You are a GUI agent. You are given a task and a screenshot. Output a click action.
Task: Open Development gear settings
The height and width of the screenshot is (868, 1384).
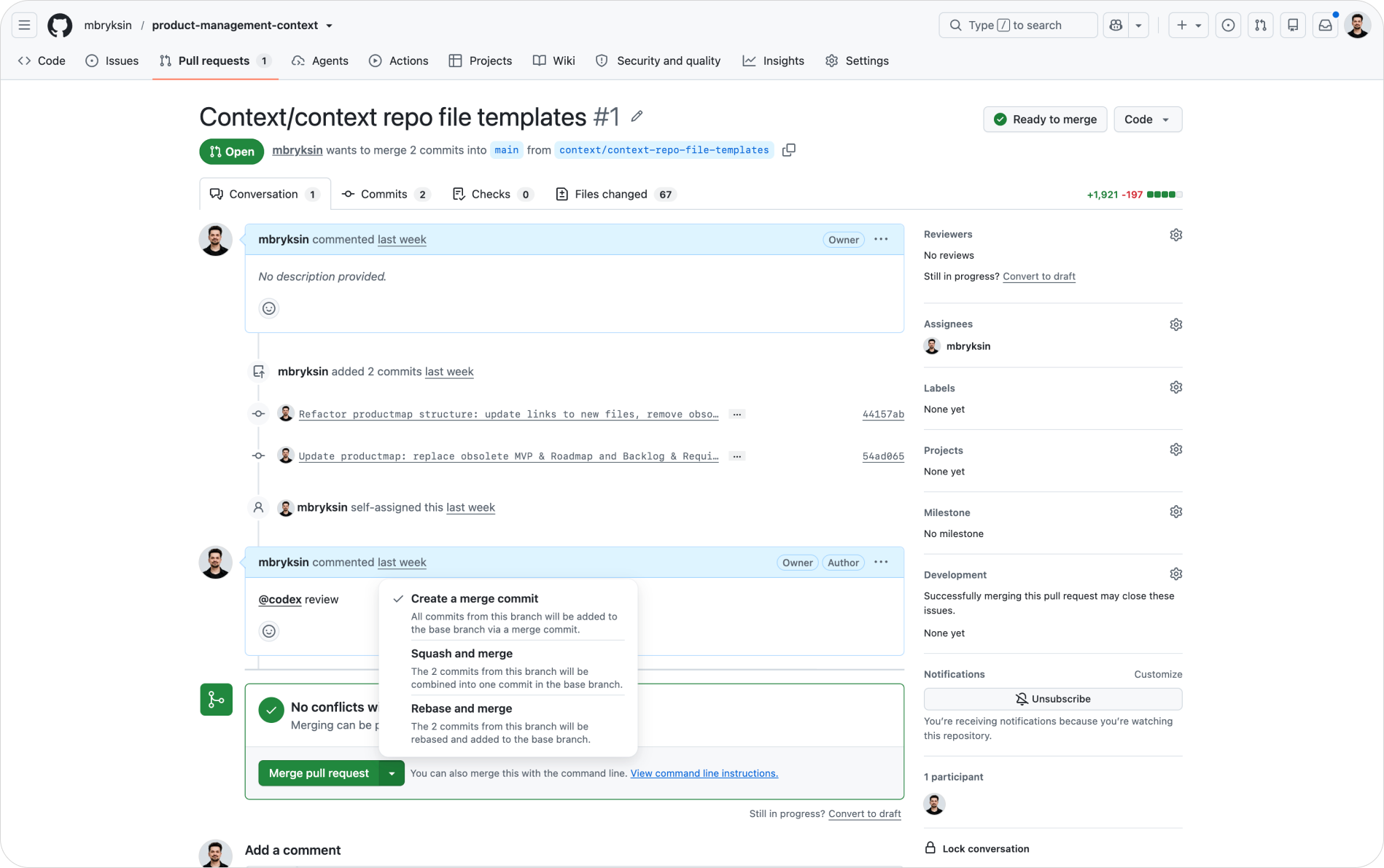pyautogui.click(x=1175, y=574)
